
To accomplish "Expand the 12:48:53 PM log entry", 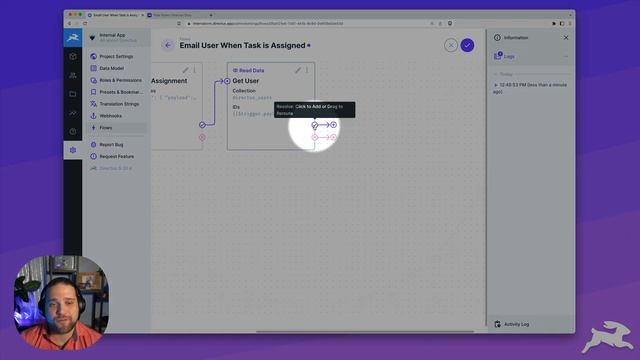I will (530, 88).
